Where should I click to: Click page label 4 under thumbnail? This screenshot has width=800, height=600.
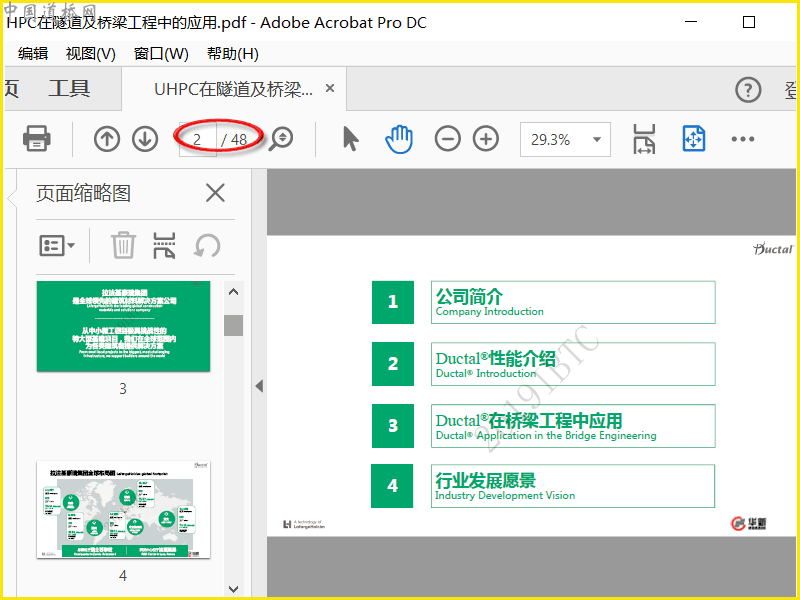(x=123, y=576)
